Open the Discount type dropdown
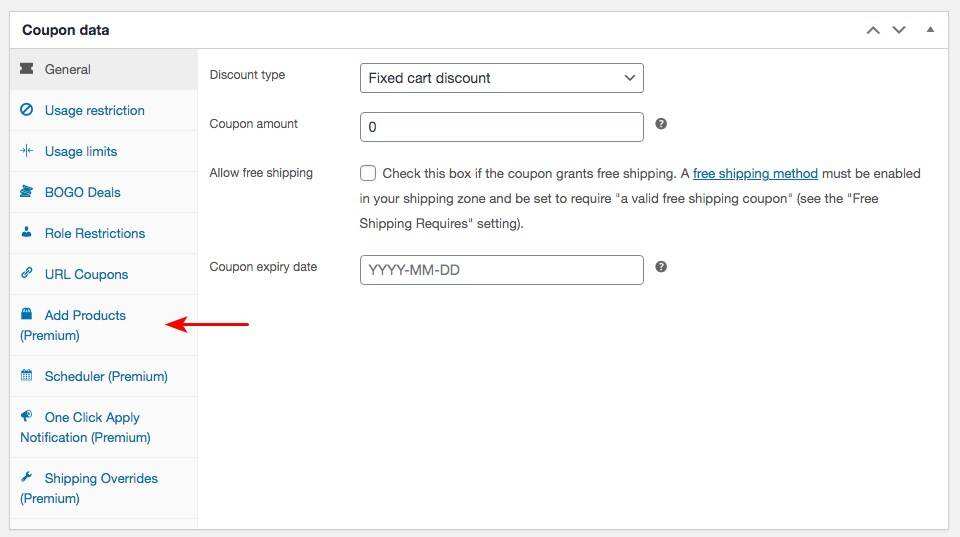The image size is (960, 537). click(501, 78)
